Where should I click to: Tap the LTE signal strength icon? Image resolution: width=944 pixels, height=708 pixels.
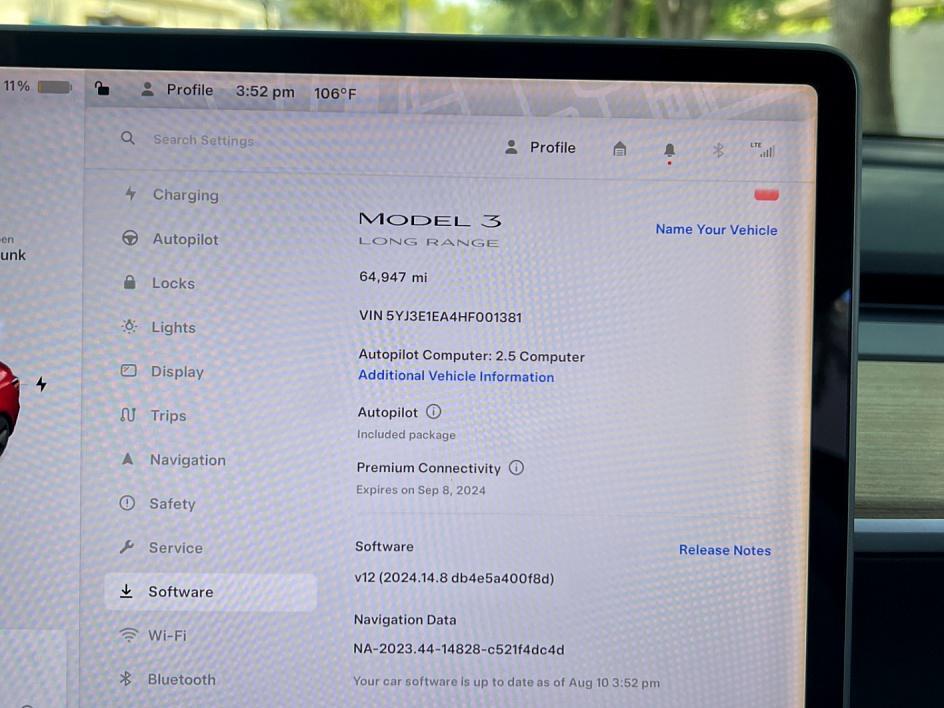(x=762, y=150)
